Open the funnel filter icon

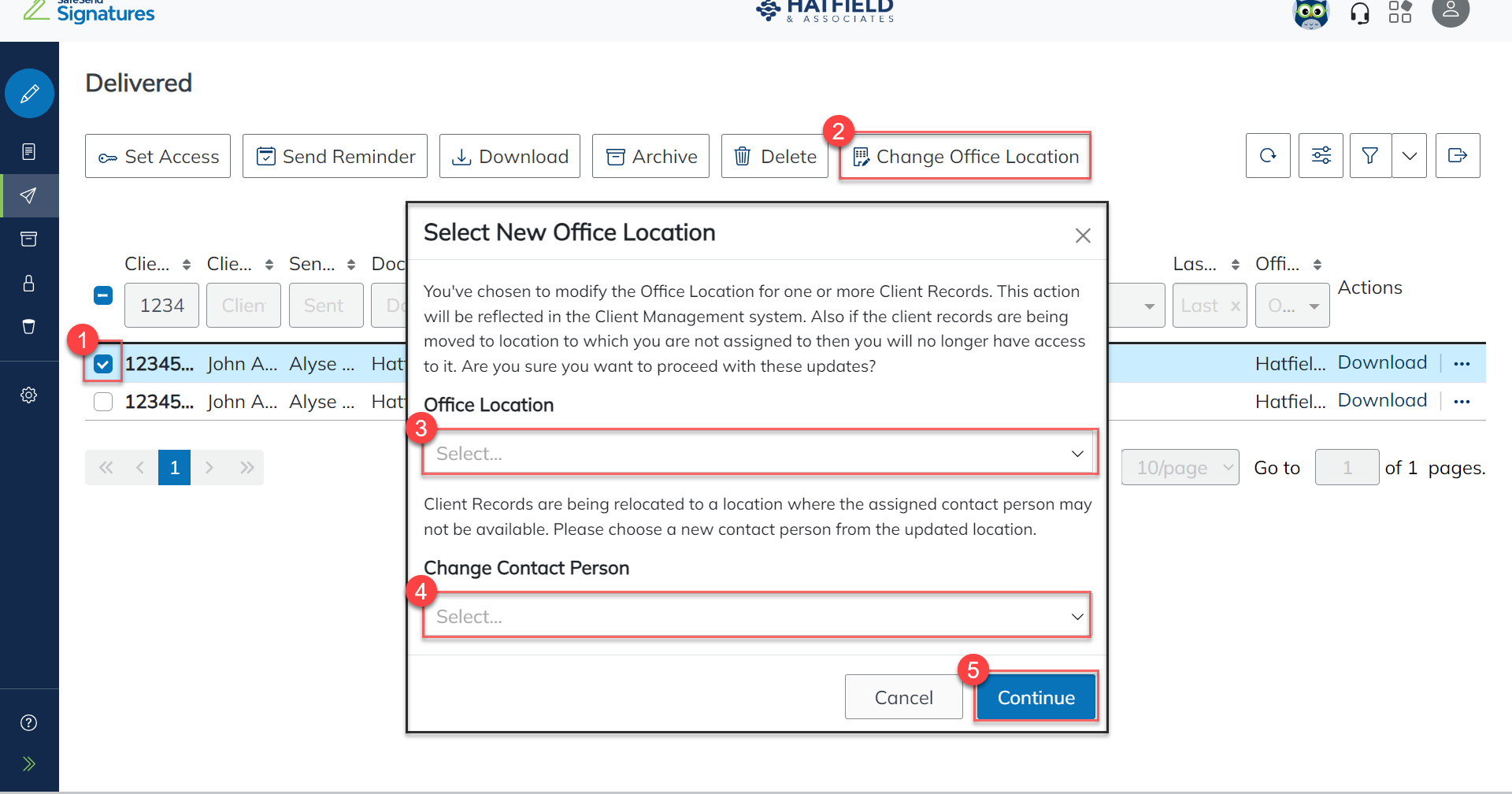(x=1370, y=155)
